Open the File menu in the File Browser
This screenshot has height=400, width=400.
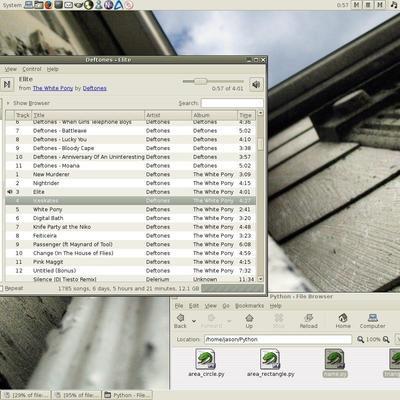pos(179,306)
